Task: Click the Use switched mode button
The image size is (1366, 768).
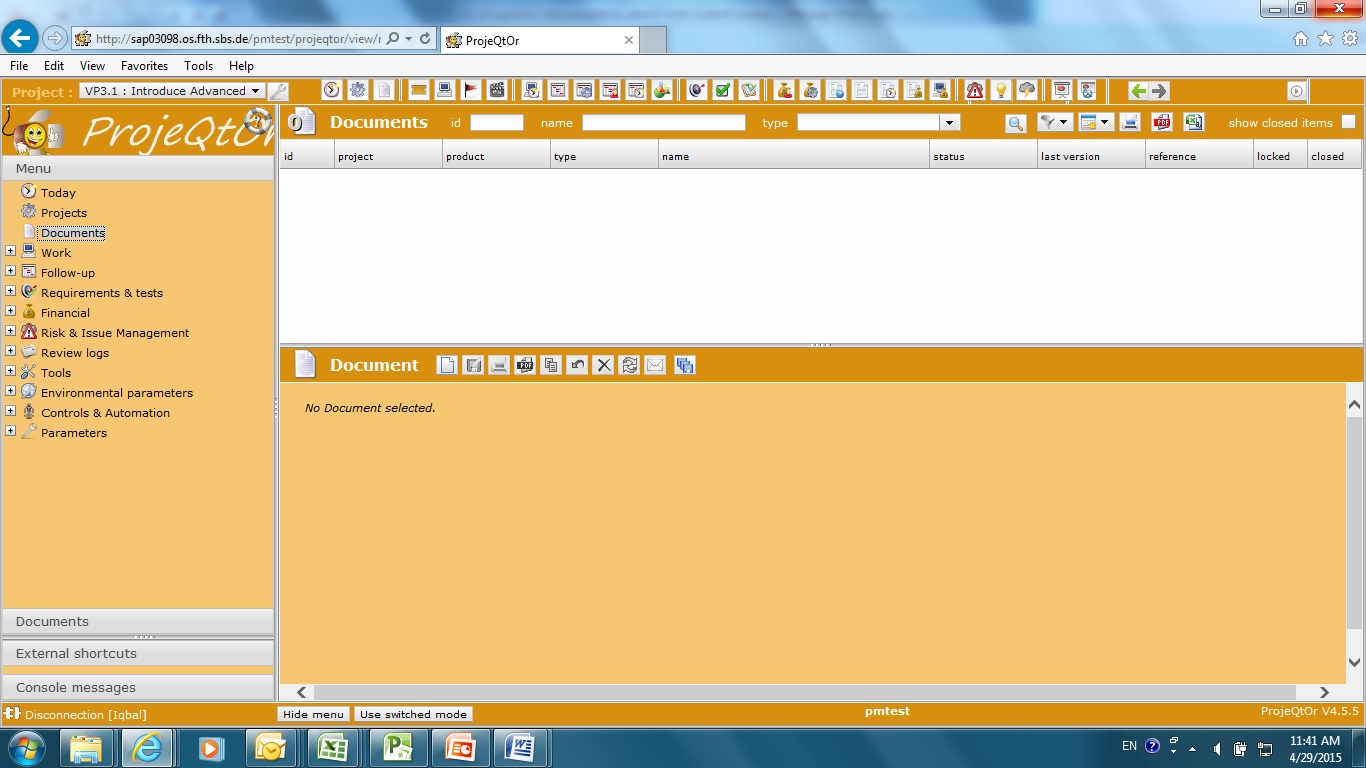Action: pos(413,714)
